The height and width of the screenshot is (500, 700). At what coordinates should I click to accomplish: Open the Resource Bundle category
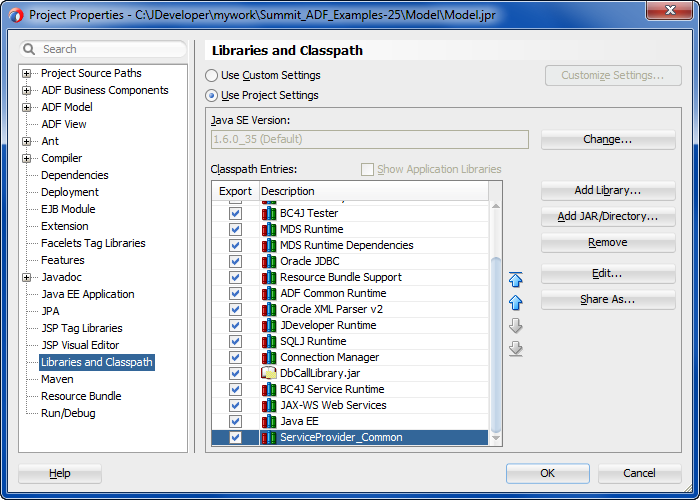point(81,396)
